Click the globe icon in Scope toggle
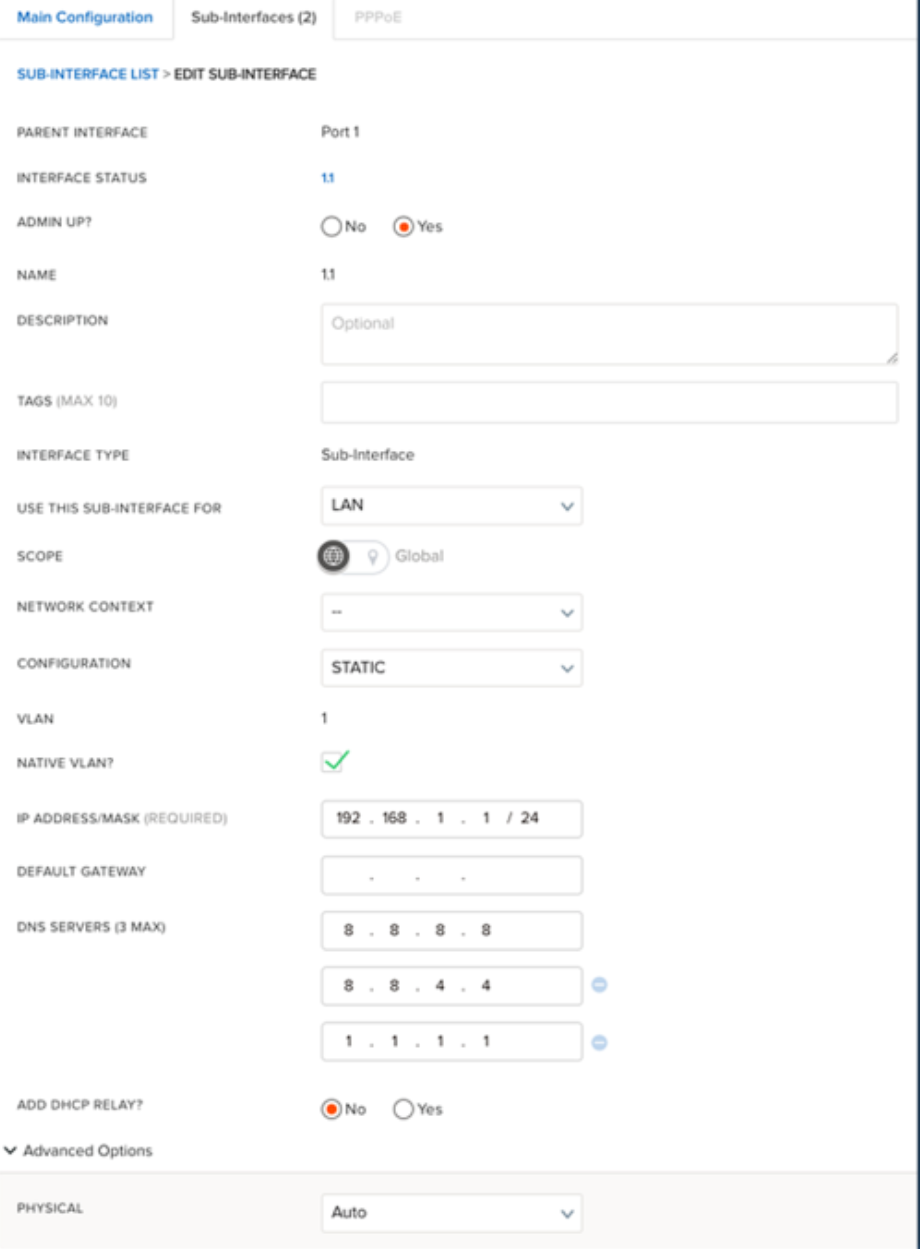 tap(334, 556)
